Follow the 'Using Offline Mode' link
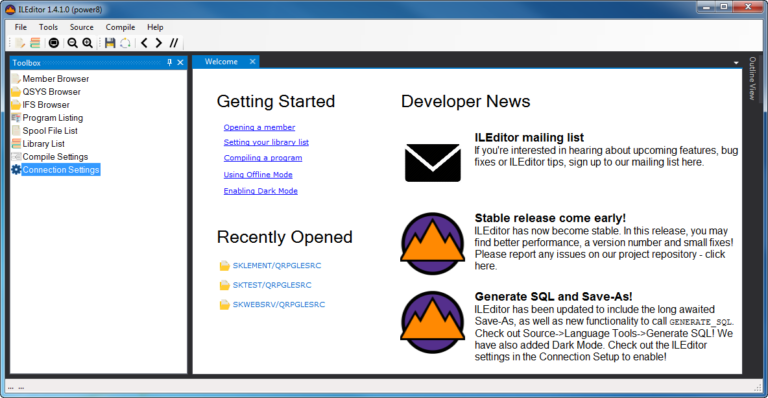Image resolution: width=768 pixels, height=398 pixels. [258, 175]
